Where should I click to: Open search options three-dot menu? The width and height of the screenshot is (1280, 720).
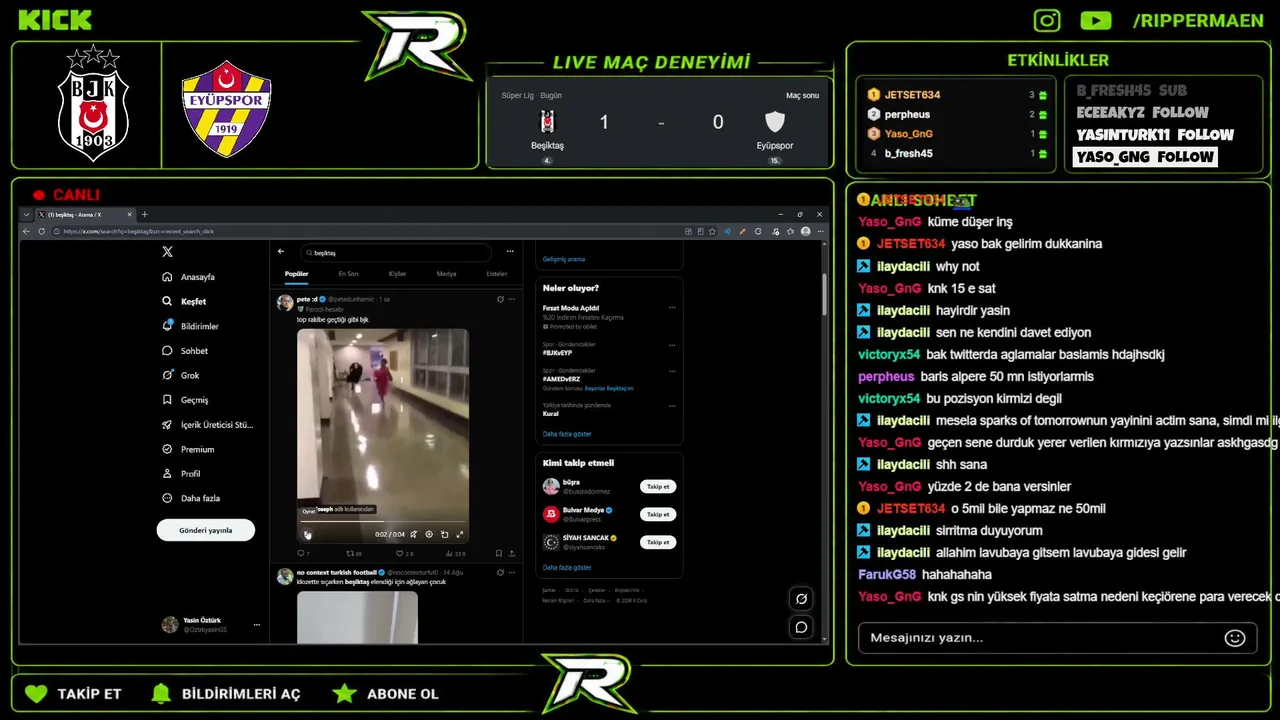(x=510, y=252)
